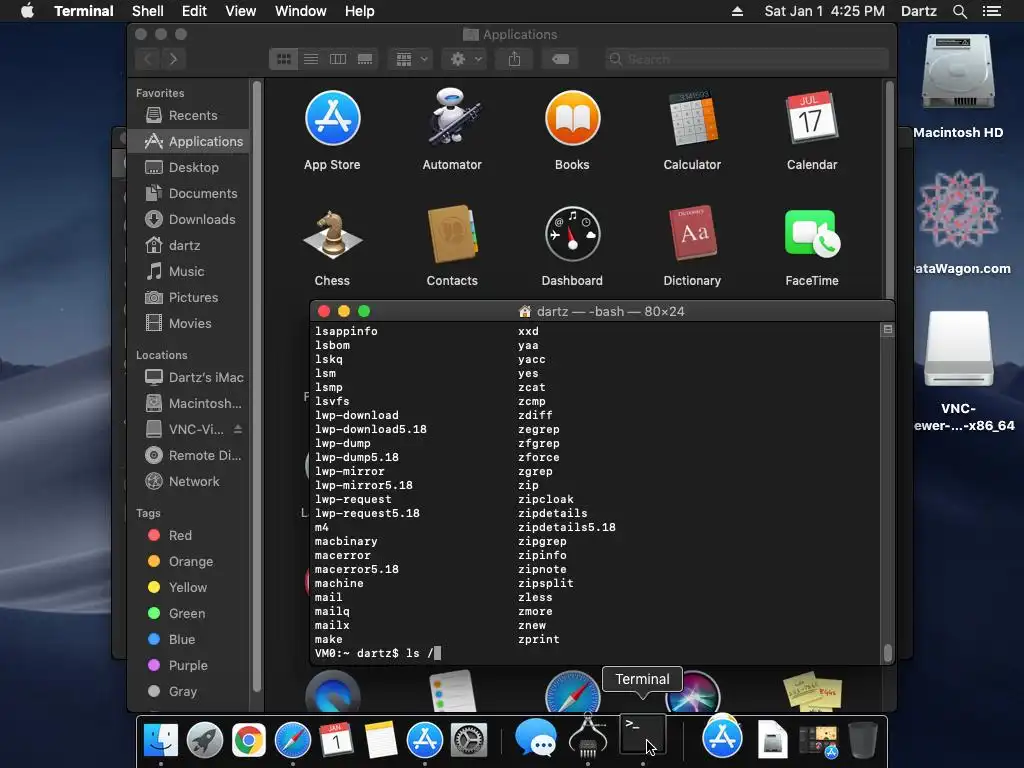Open the FaceTime app icon
1024x768 pixels.
coord(812,234)
